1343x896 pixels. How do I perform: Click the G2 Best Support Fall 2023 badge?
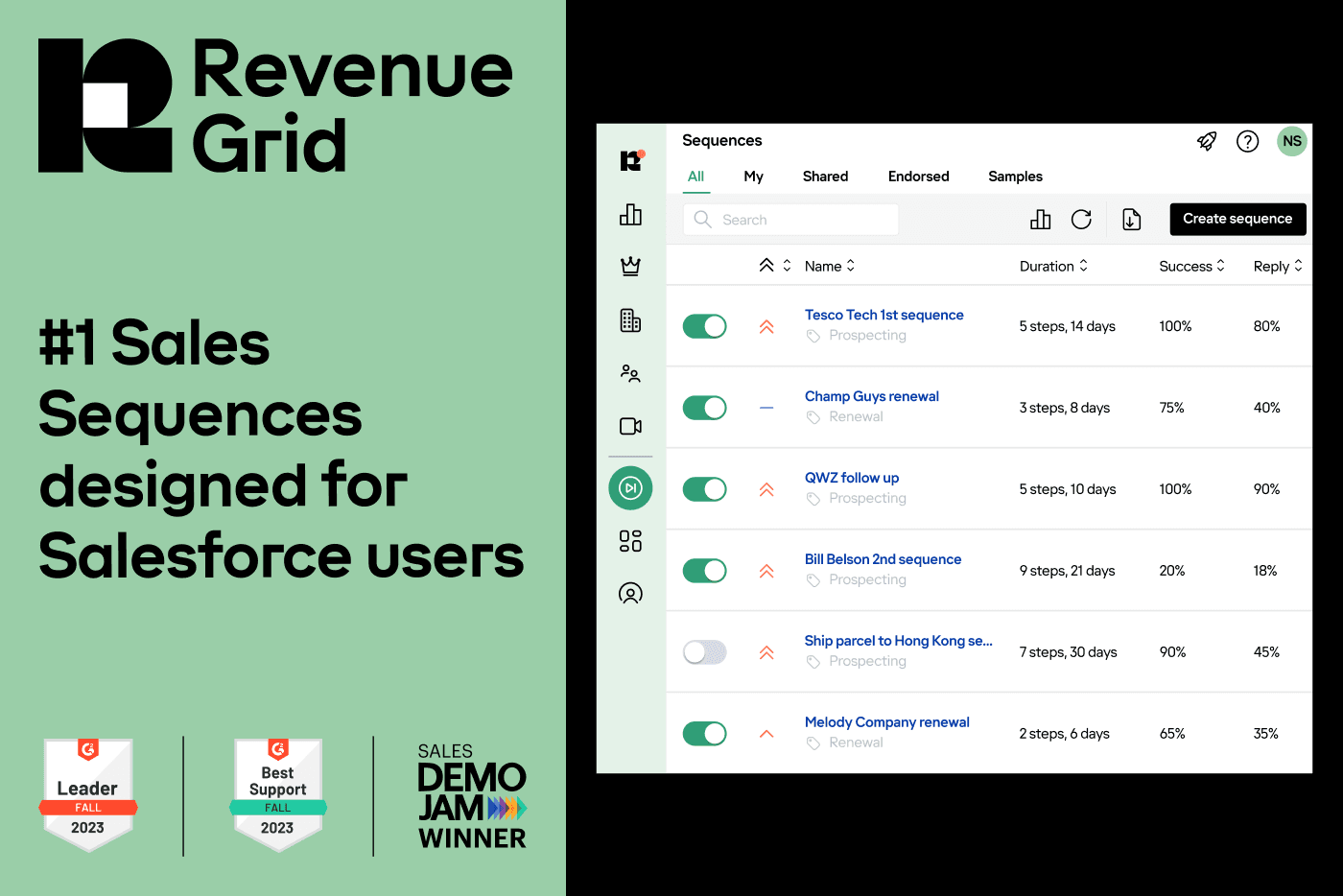[278, 795]
